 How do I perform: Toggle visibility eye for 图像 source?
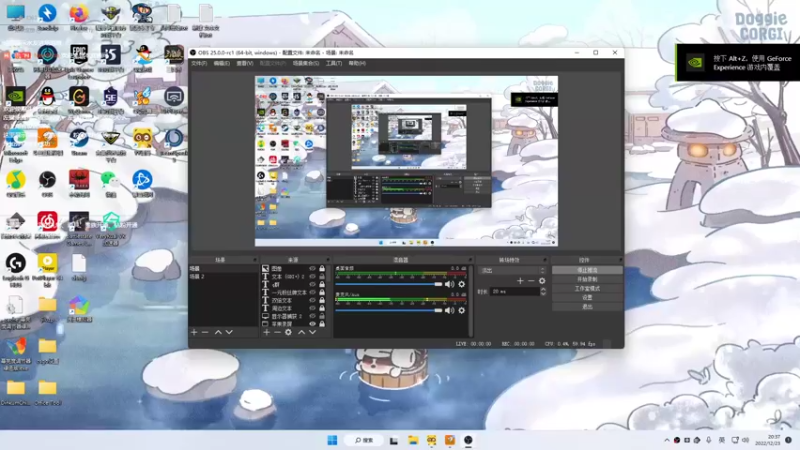tap(312, 268)
